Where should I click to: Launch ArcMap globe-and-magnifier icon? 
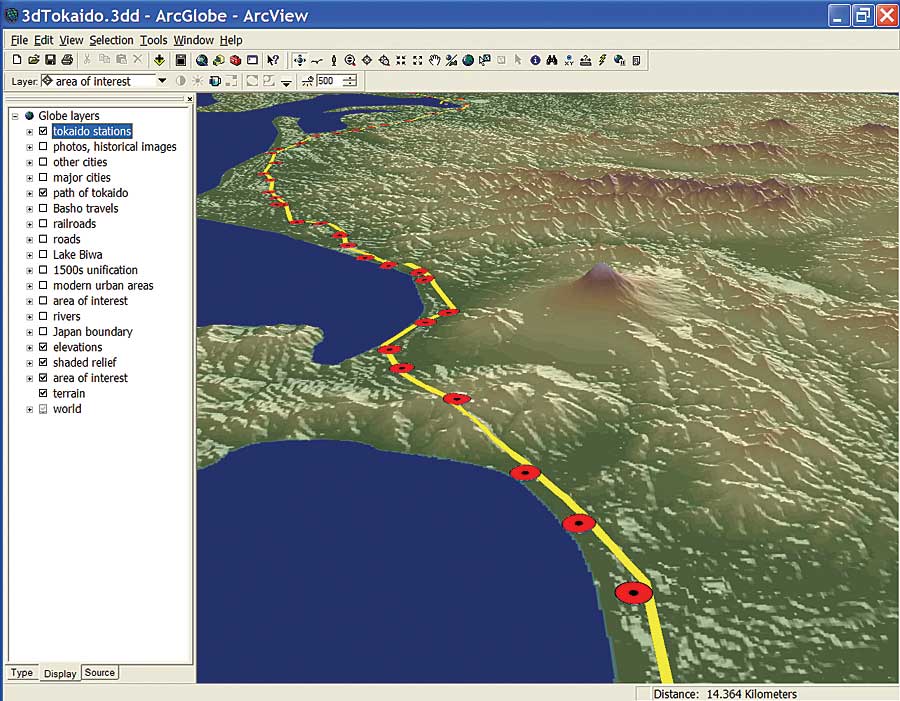[201, 60]
